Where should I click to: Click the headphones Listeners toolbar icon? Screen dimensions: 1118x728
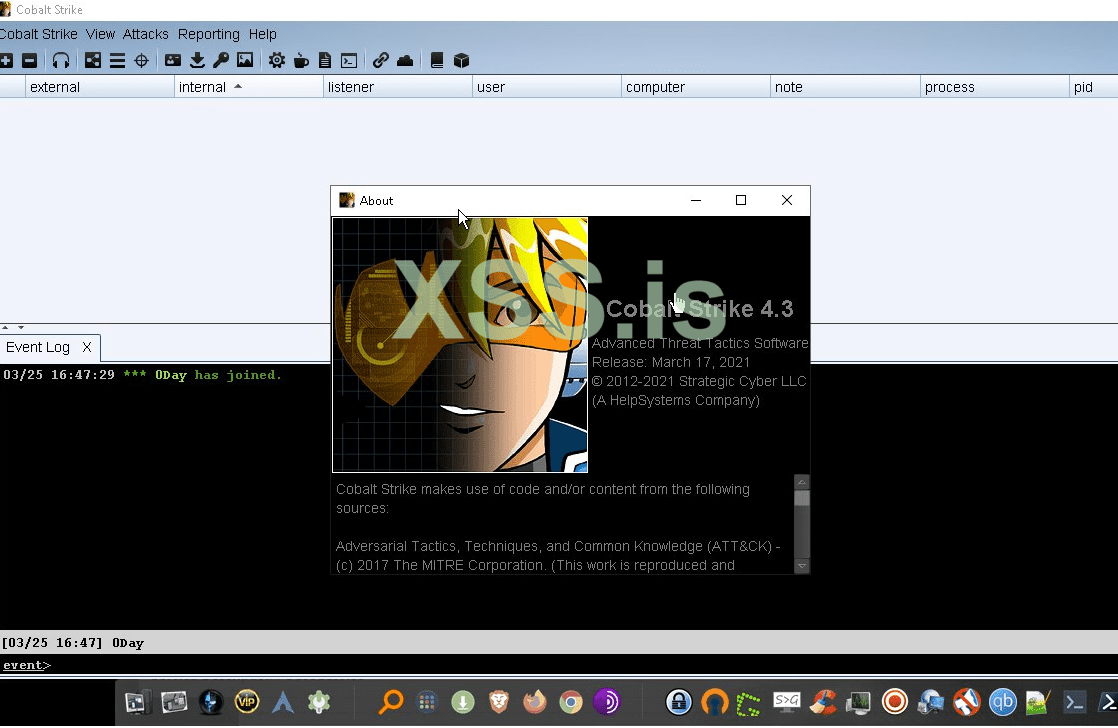point(61,61)
